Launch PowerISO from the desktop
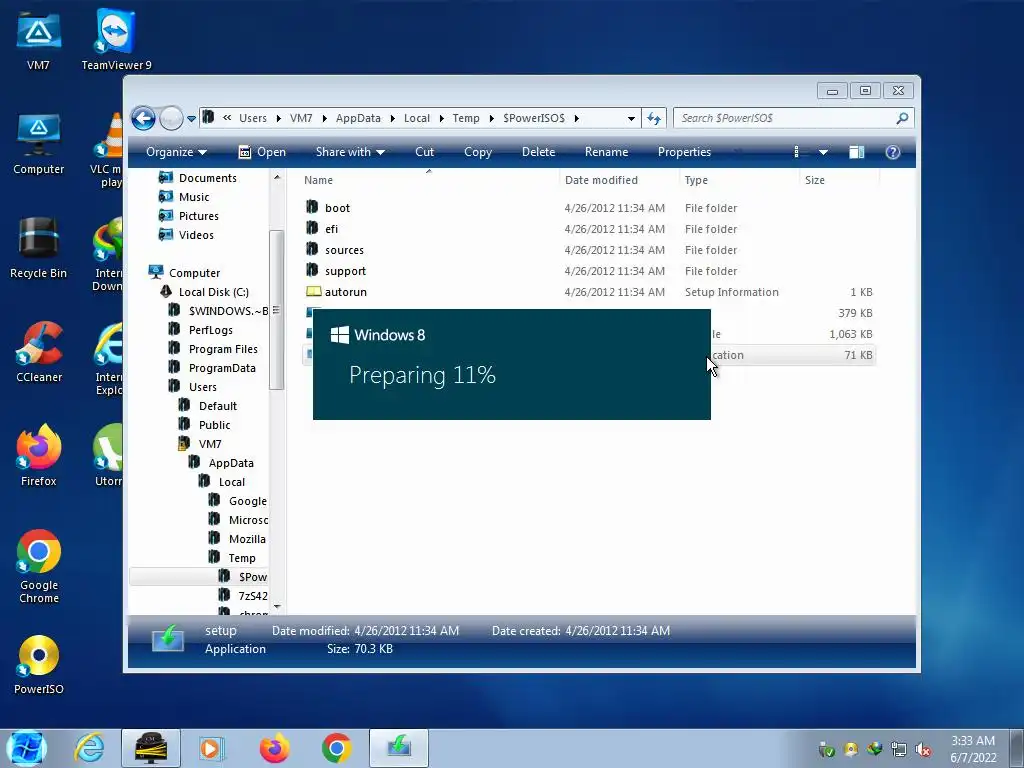 click(39, 664)
